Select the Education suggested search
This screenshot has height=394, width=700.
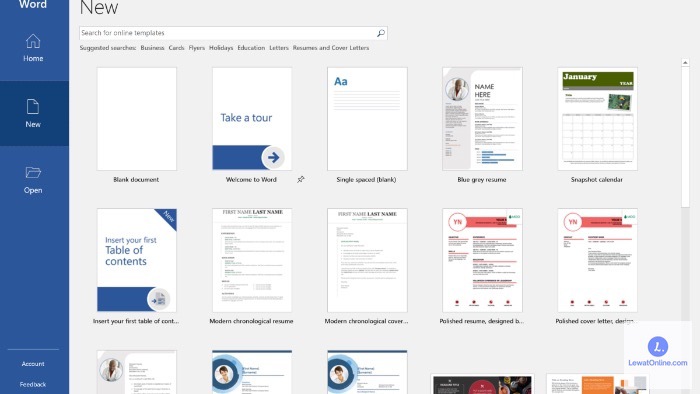point(251,48)
